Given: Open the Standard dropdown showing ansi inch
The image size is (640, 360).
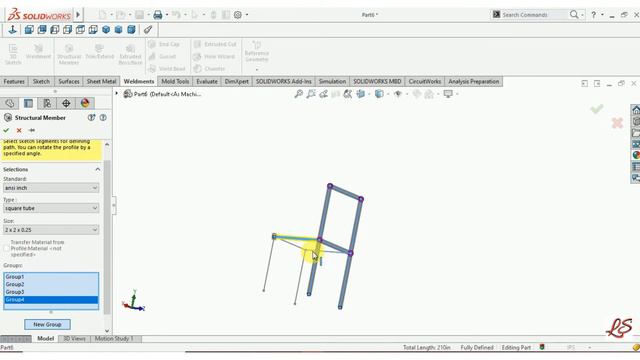Looking at the screenshot, I should point(51,188).
